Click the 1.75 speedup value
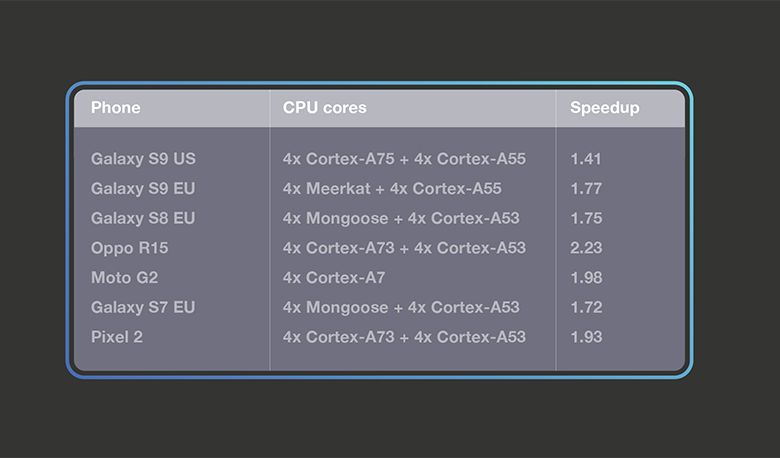Image resolution: width=780 pixels, height=458 pixels. coord(586,218)
